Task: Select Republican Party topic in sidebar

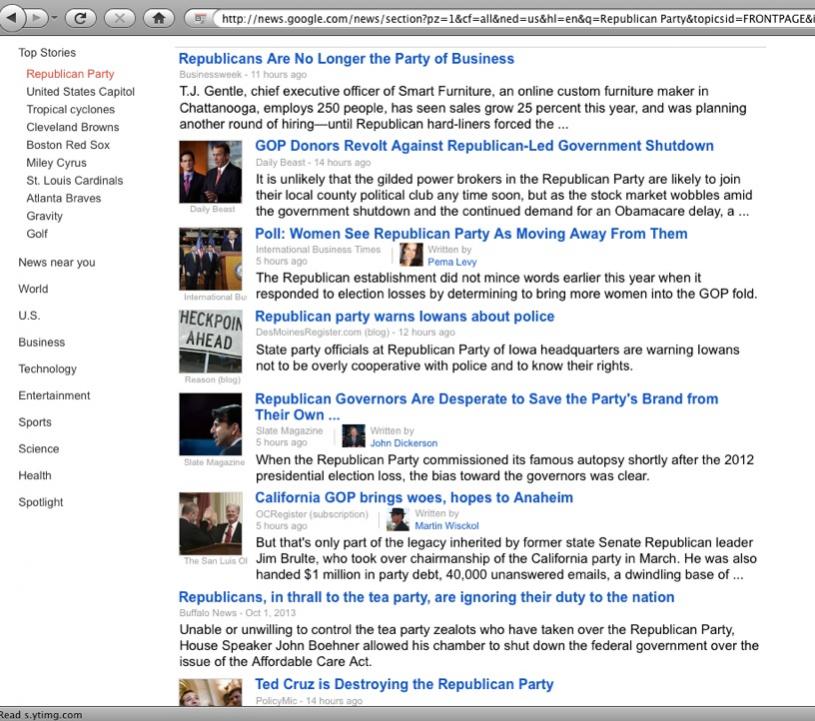Action: 70,74
